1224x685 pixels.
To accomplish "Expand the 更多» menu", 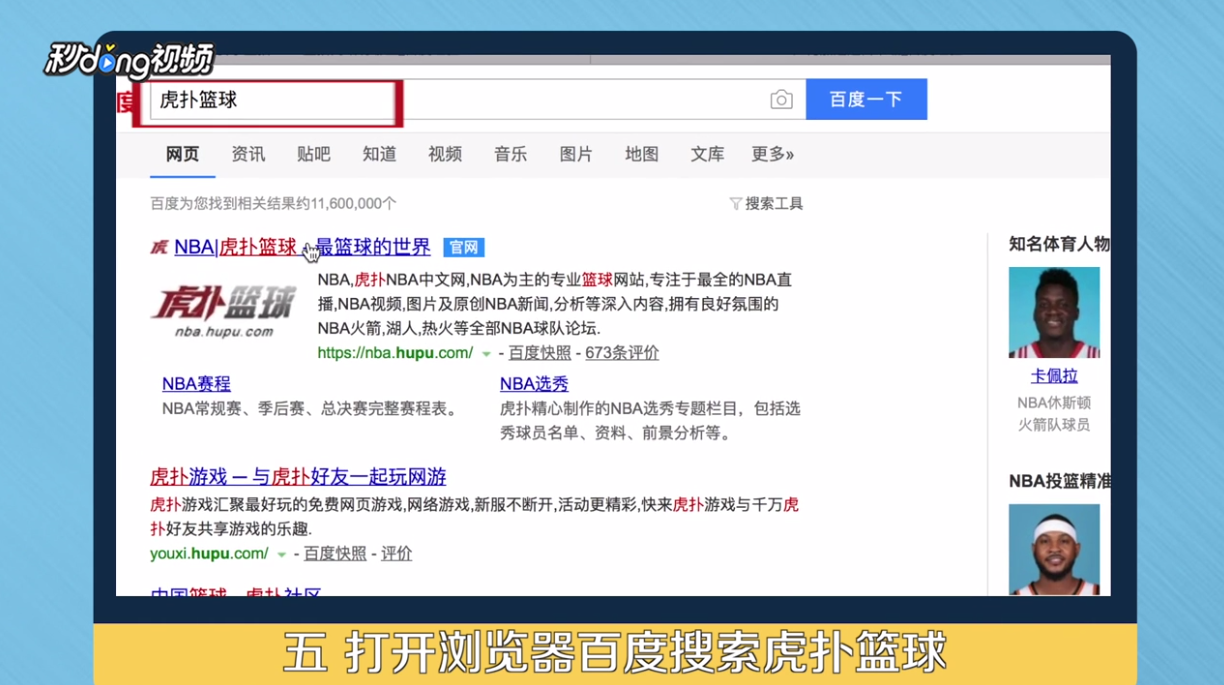I will pos(773,154).
